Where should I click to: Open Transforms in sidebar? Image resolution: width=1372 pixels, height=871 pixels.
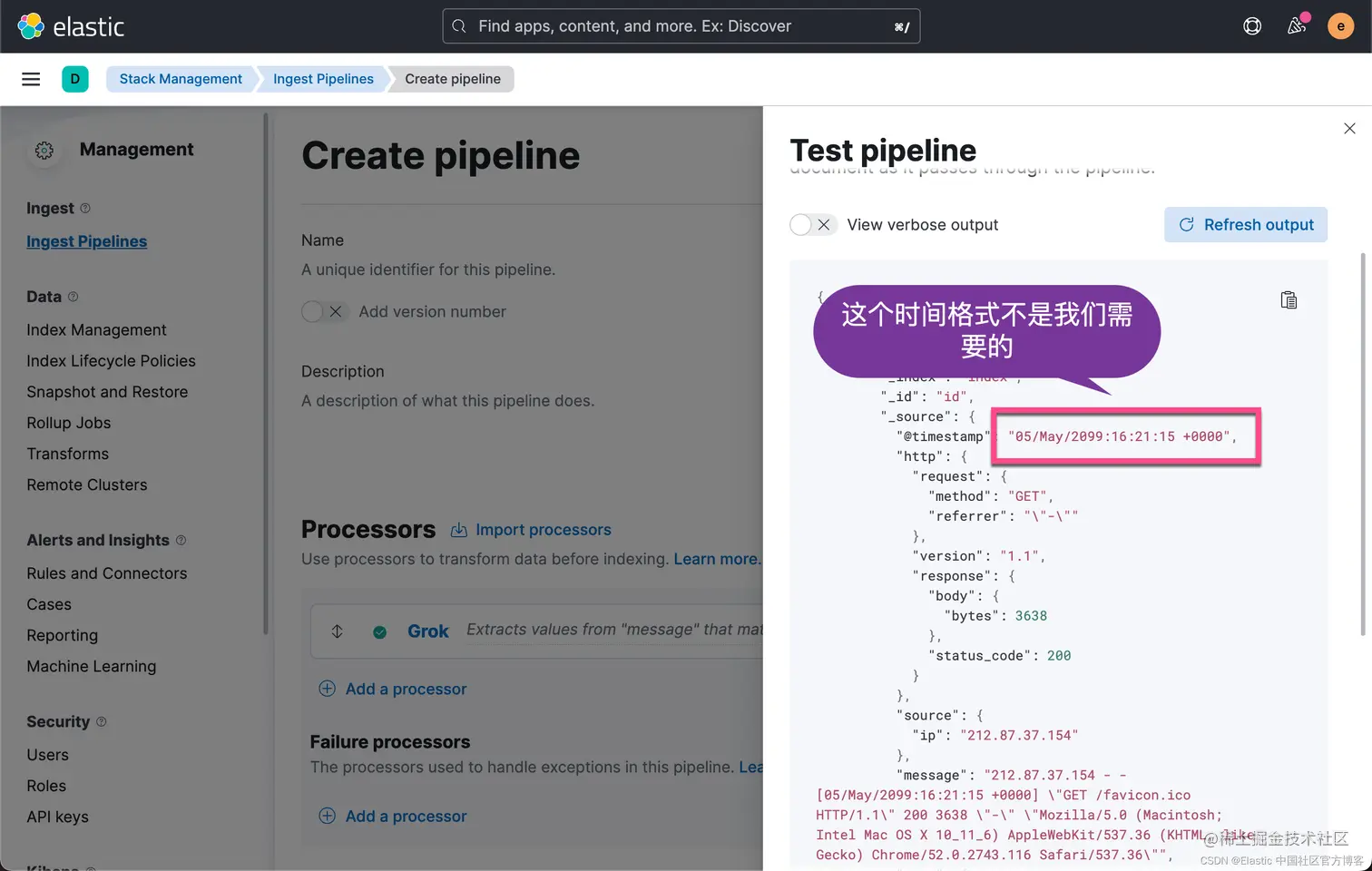[x=67, y=454]
